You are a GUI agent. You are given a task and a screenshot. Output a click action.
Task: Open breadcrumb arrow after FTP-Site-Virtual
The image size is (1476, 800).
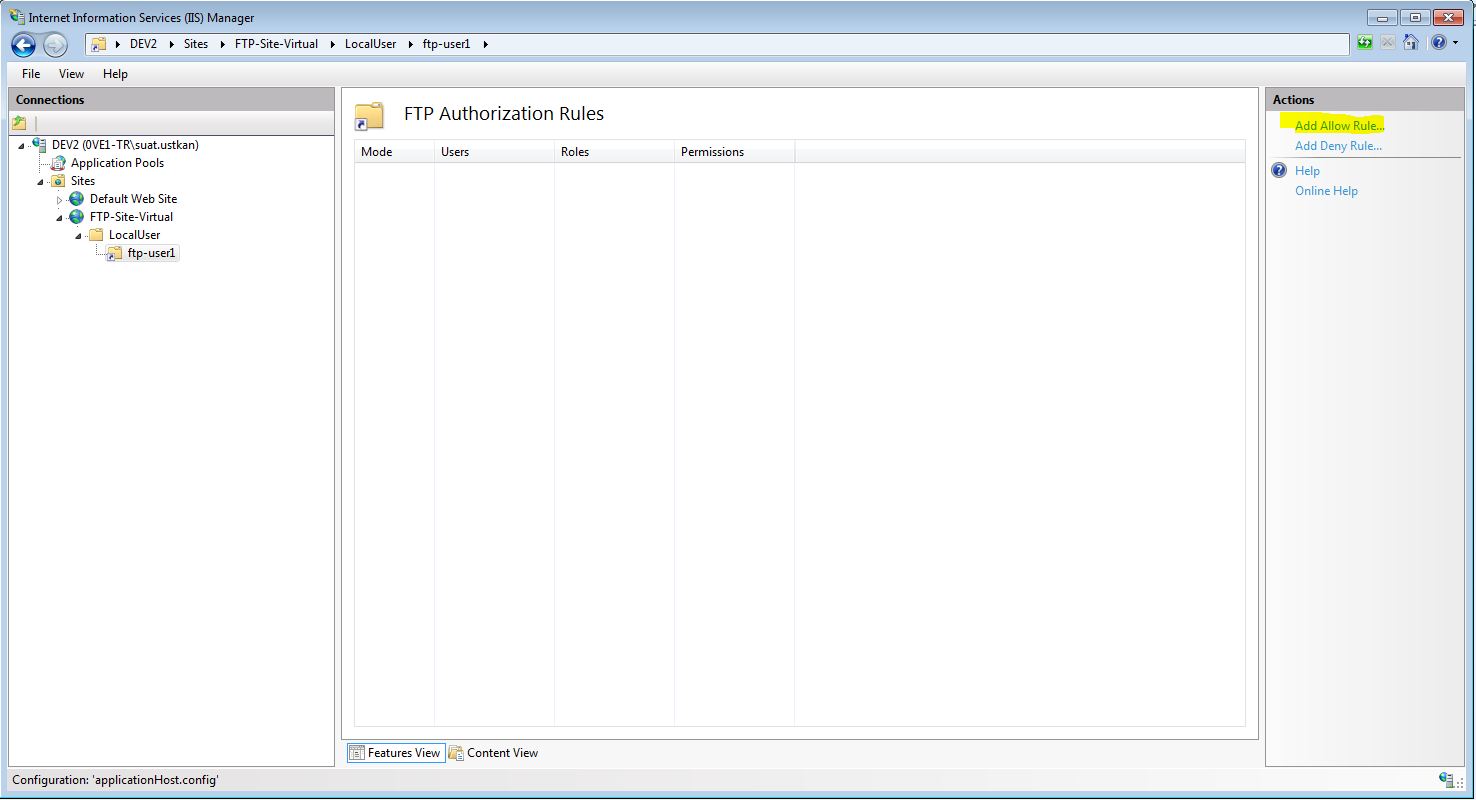332,44
